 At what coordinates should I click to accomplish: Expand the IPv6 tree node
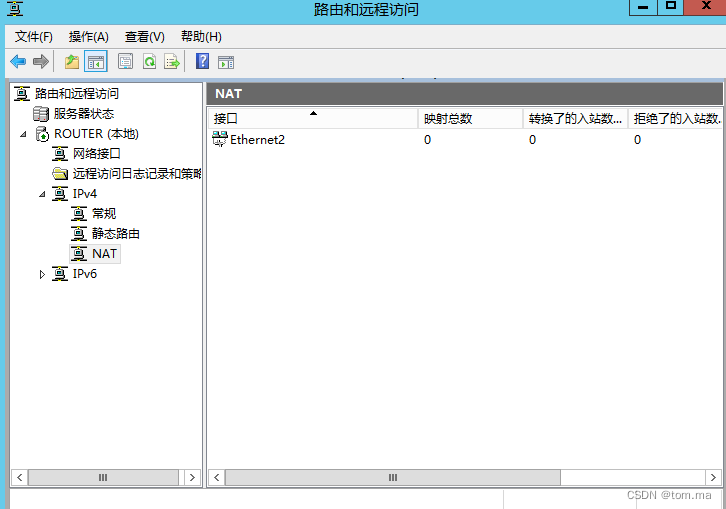42,274
